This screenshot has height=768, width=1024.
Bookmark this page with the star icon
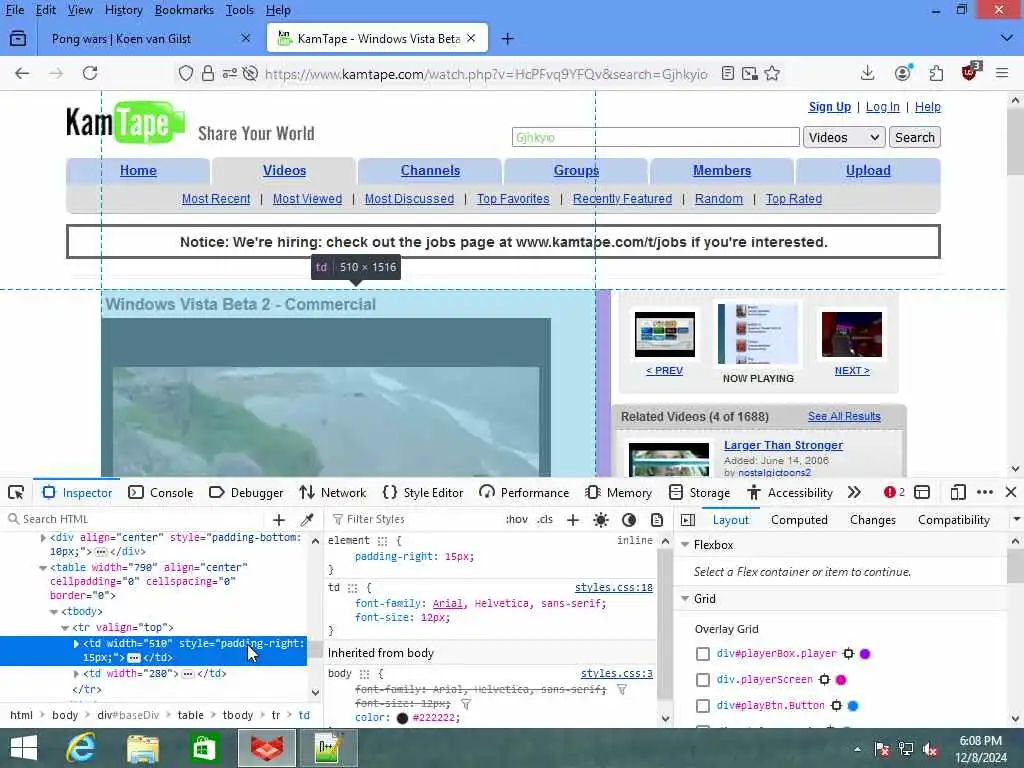pos(773,73)
